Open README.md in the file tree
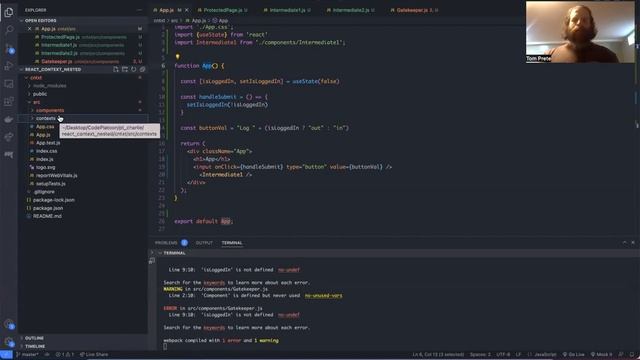The height and width of the screenshot is (360, 640). [47, 216]
